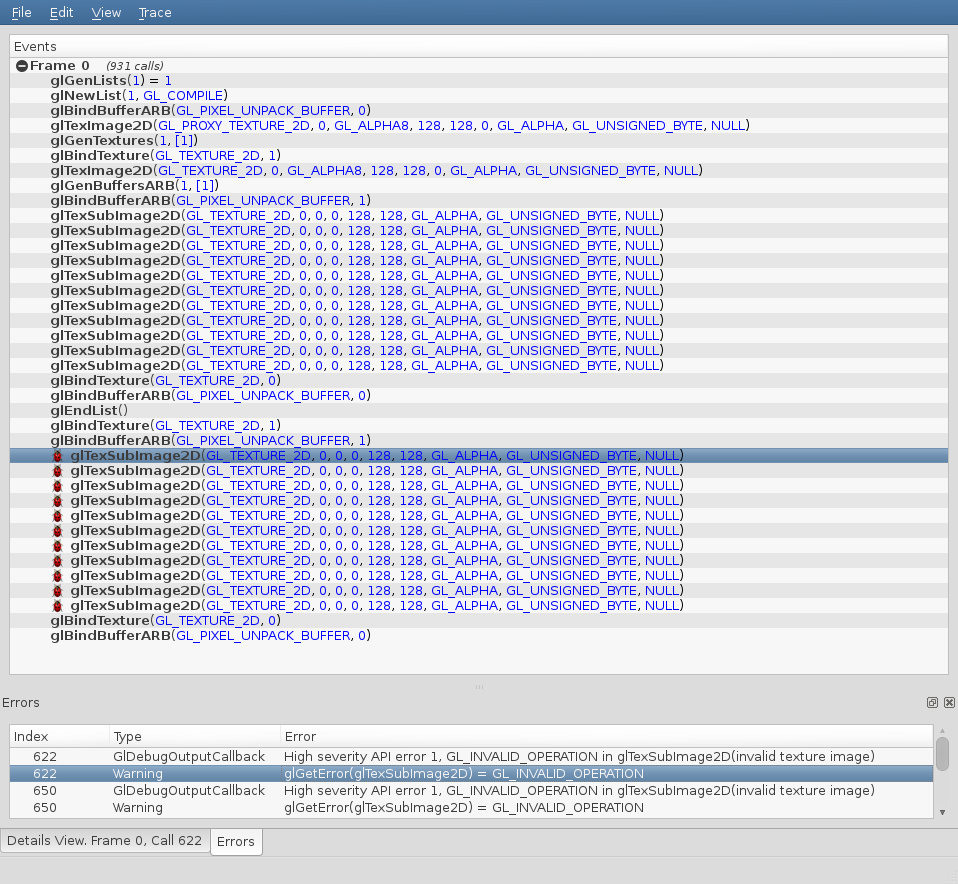Sort errors by the Type column header

click(x=193, y=737)
